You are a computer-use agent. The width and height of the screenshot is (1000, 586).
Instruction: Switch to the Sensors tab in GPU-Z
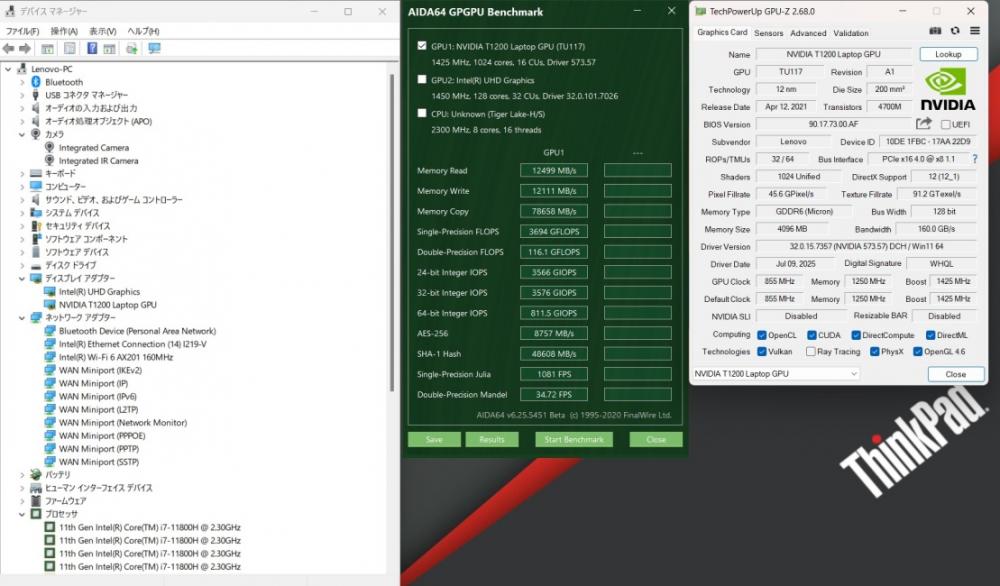coord(768,33)
